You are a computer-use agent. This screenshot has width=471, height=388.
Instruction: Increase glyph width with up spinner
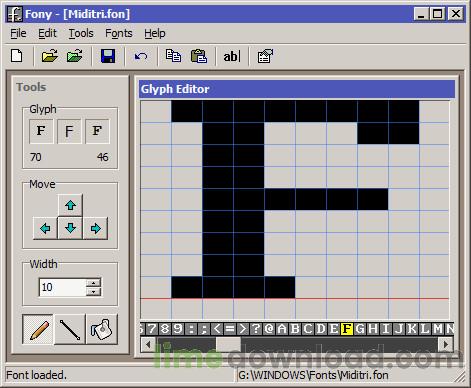[x=93, y=283]
